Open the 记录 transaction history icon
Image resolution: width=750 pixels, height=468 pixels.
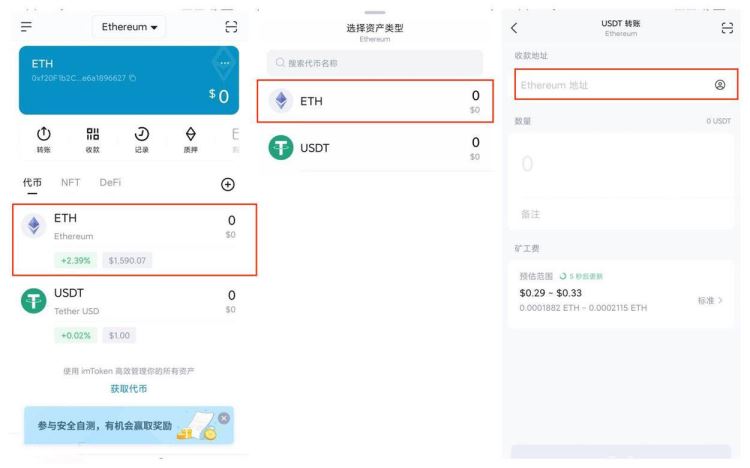point(142,139)
